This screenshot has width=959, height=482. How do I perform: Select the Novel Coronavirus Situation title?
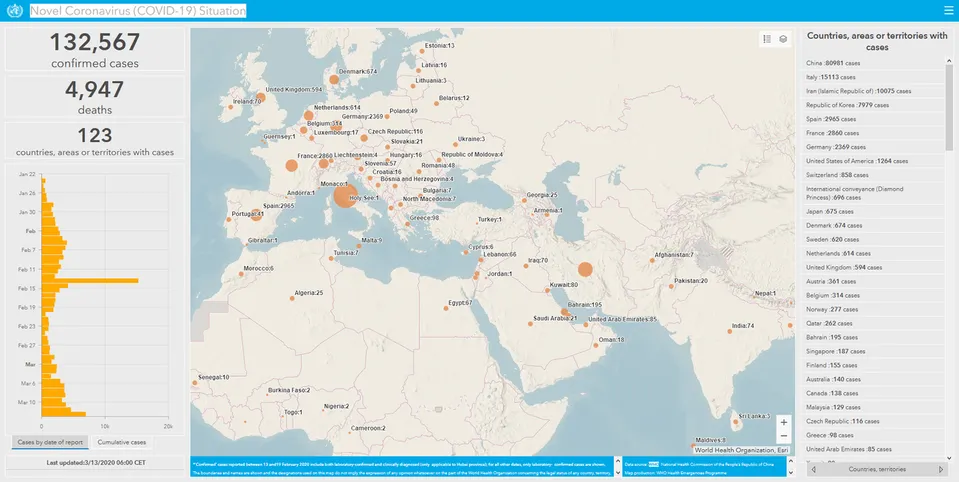(138, 10)
